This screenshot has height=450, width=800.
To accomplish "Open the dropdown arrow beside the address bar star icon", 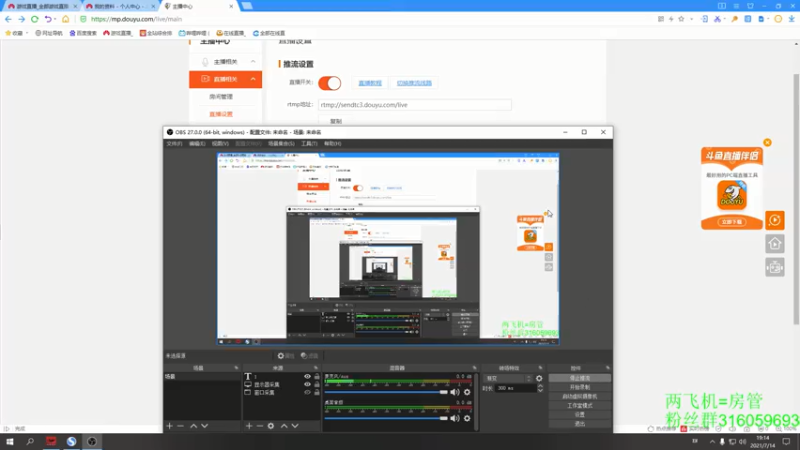I will tap(691, 19).
